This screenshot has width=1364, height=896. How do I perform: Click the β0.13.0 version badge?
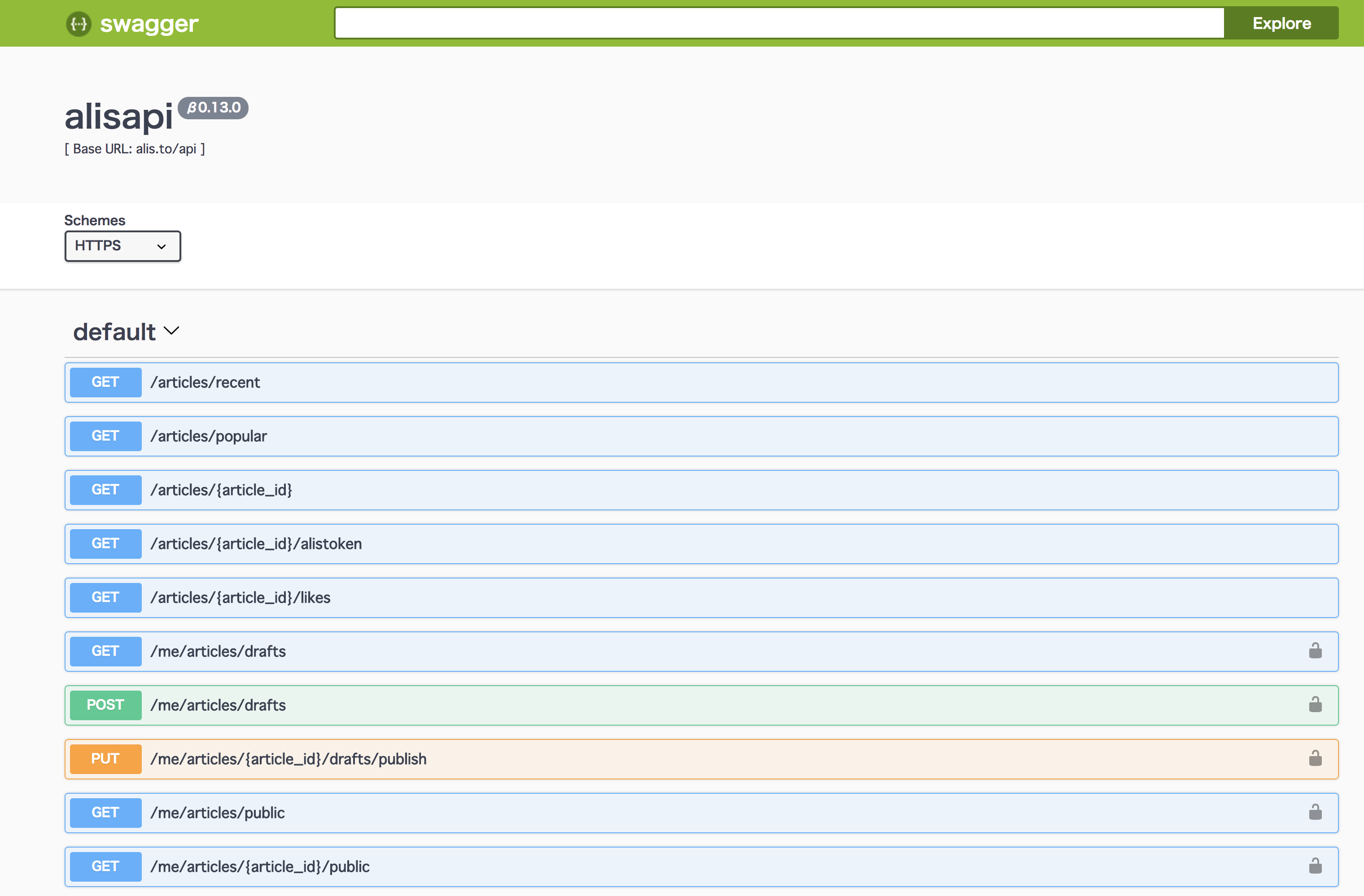pos(213,108)
